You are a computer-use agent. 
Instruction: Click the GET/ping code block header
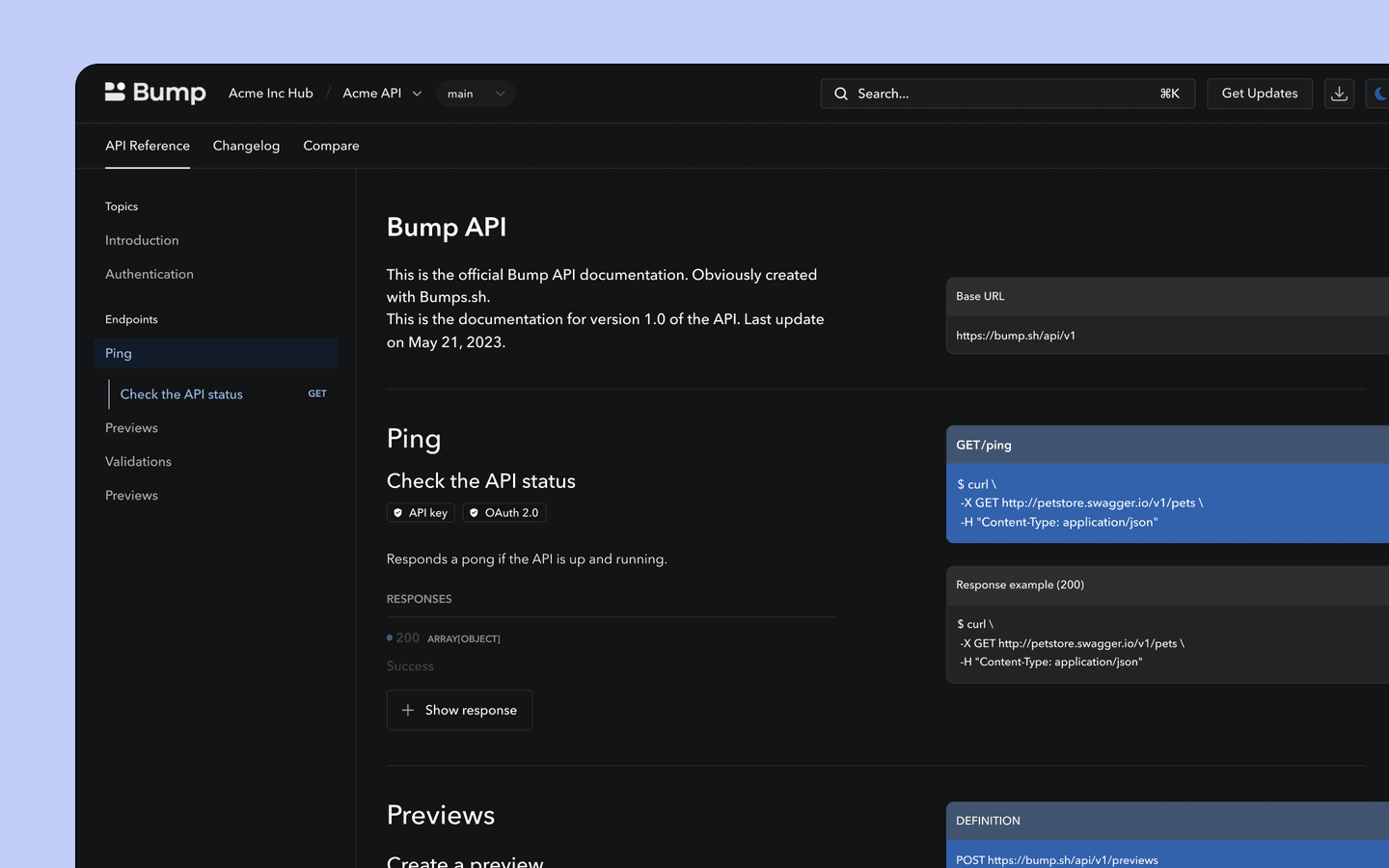tap(1167, 445)
